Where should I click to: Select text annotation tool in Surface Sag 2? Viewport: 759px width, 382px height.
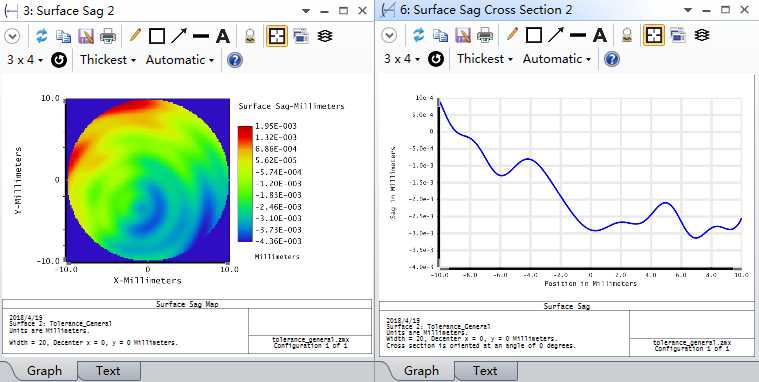point(223,36)
